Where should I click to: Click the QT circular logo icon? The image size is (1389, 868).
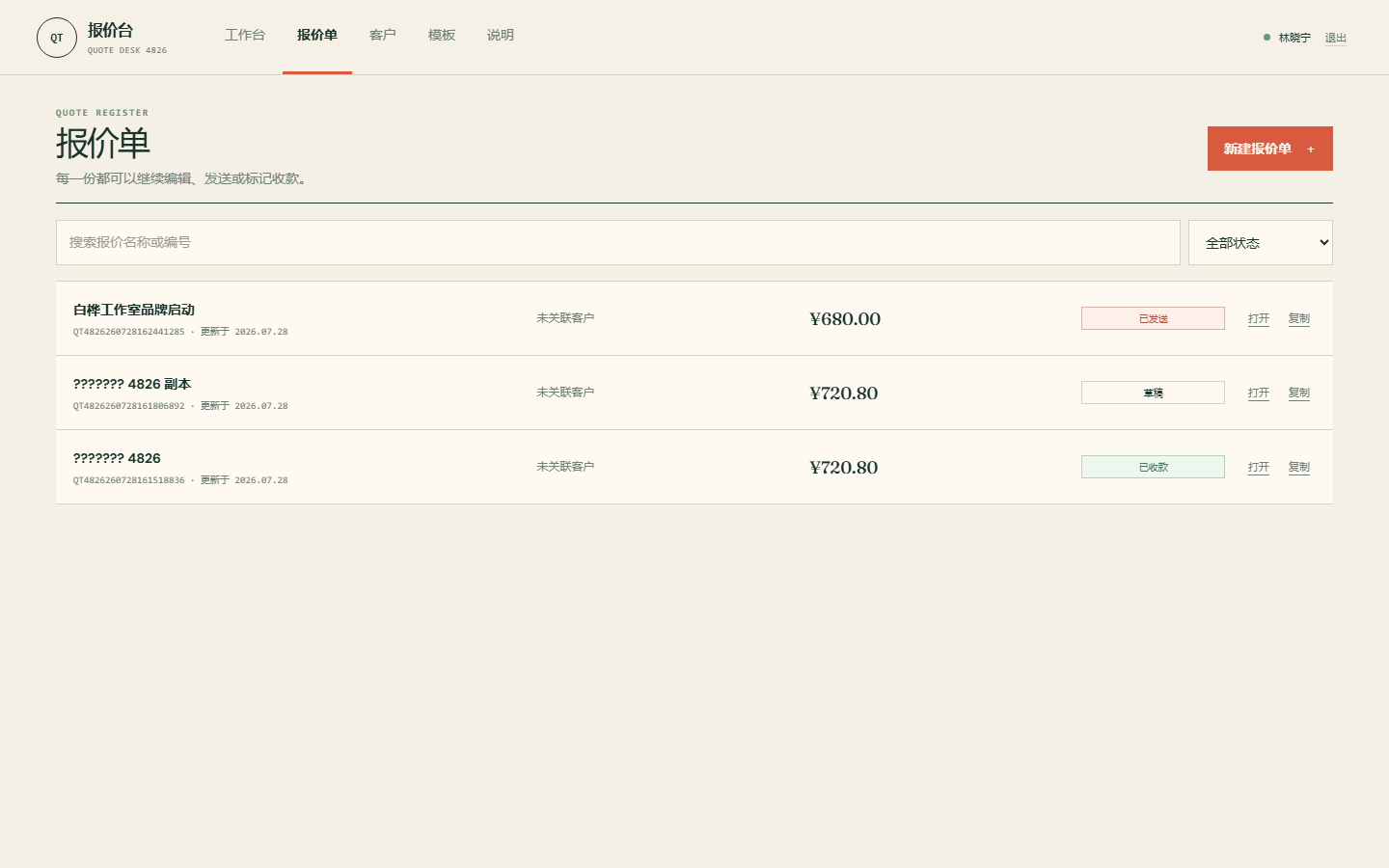(57, 38)
